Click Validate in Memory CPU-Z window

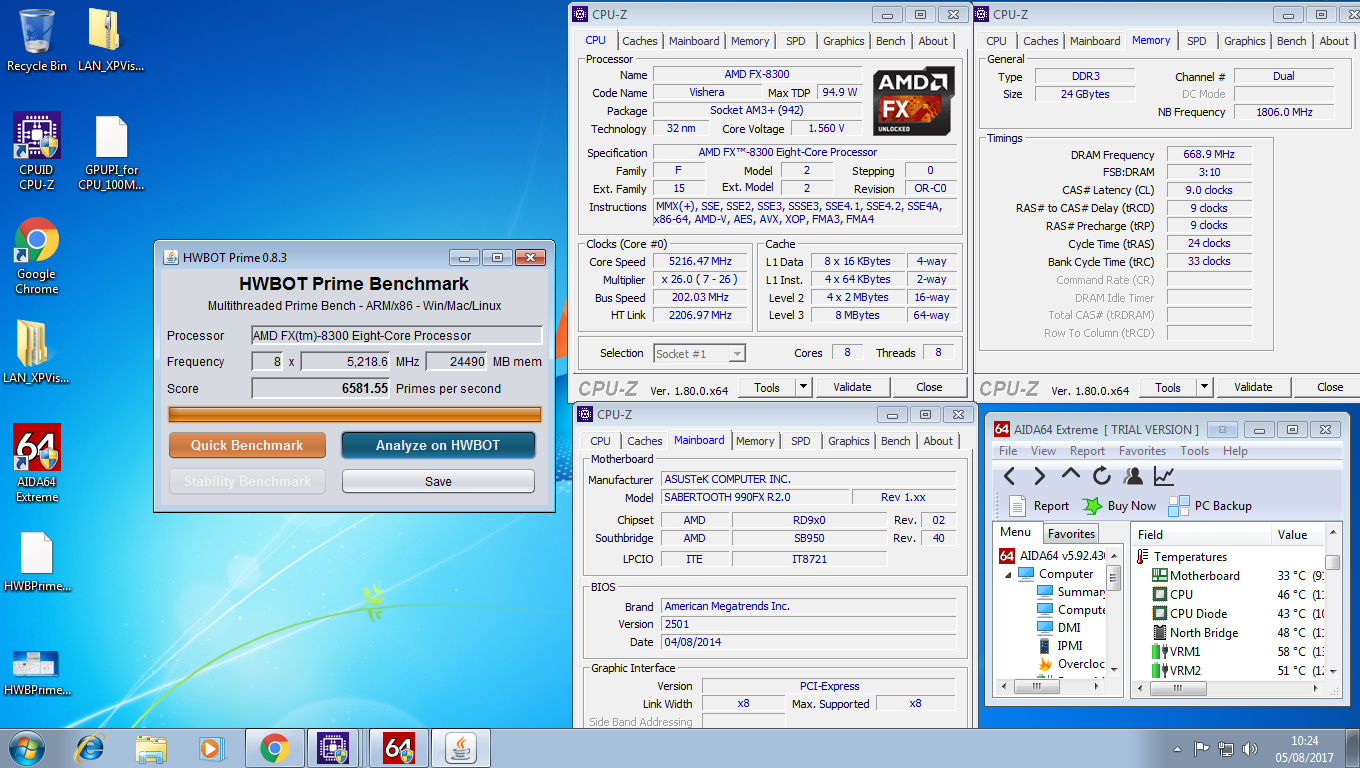pyautogui.click(x=1253, y=387)
